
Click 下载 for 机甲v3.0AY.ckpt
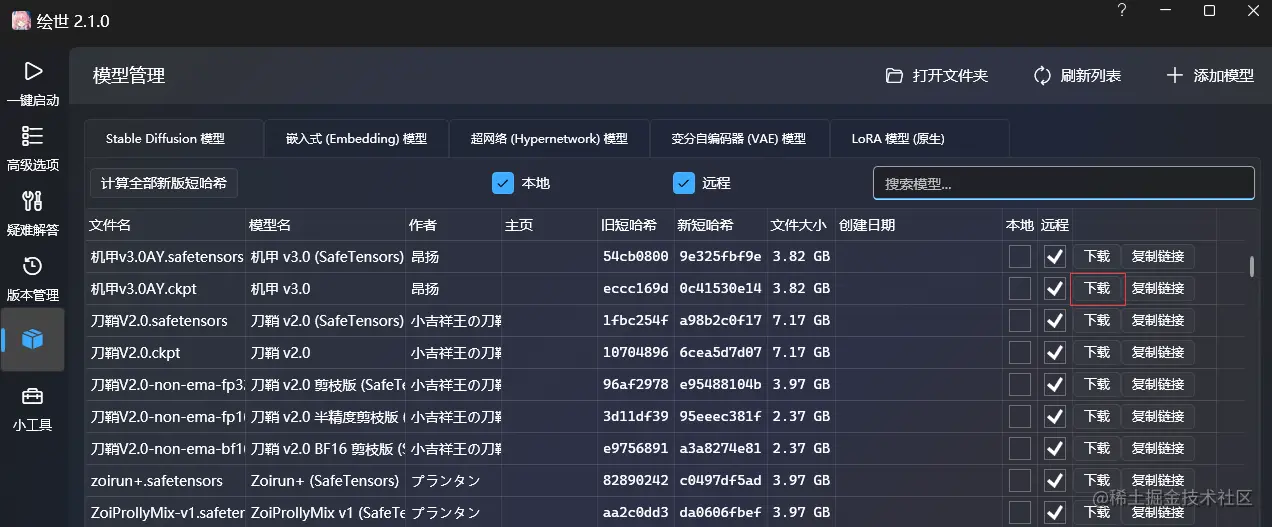[x=1097, y=289]
